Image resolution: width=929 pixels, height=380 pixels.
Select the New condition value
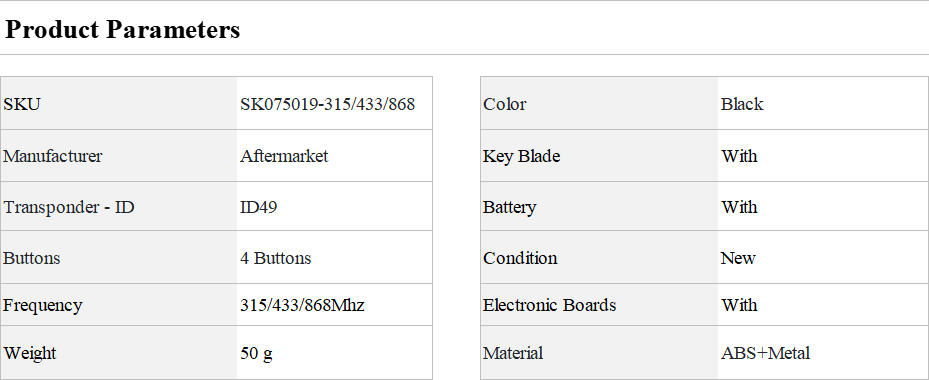click(x=738, y=258)
